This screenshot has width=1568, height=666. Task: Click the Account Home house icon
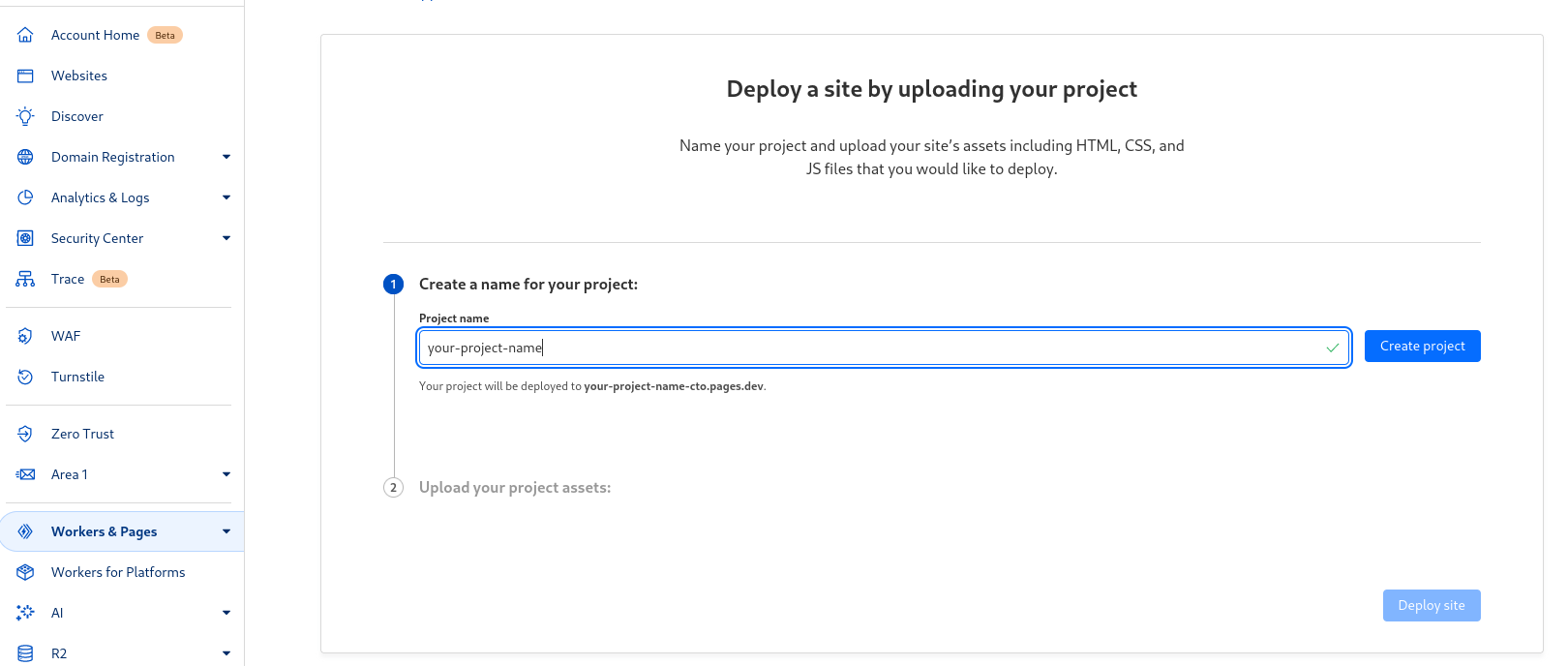pyautogui.click(x=24, y=35)
